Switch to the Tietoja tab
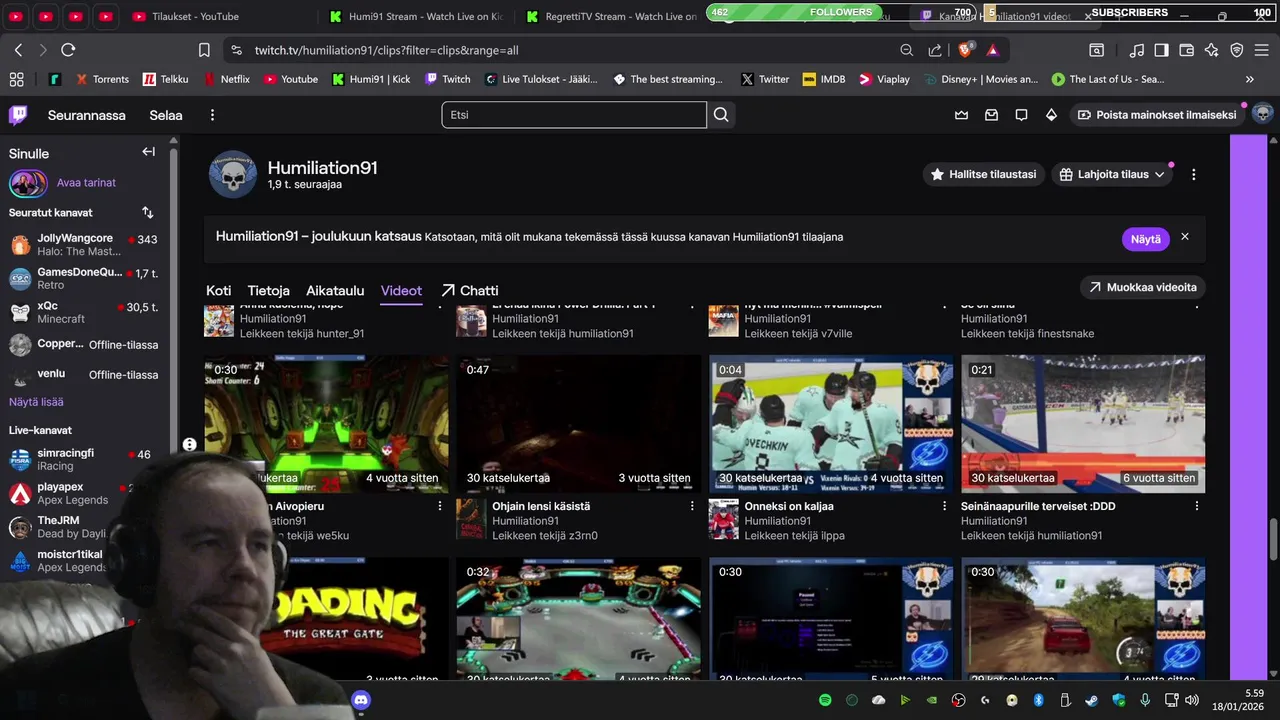The image size is (1280, 720). click(268, 291)
